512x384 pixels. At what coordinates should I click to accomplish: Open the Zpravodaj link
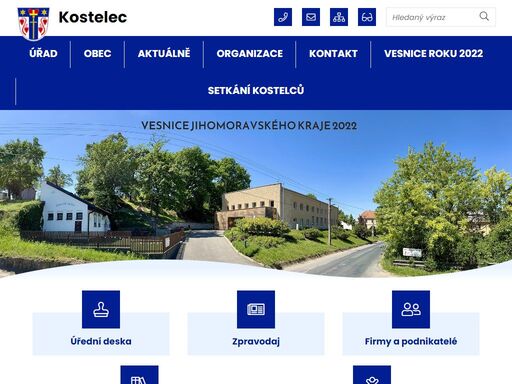(256, 342)
